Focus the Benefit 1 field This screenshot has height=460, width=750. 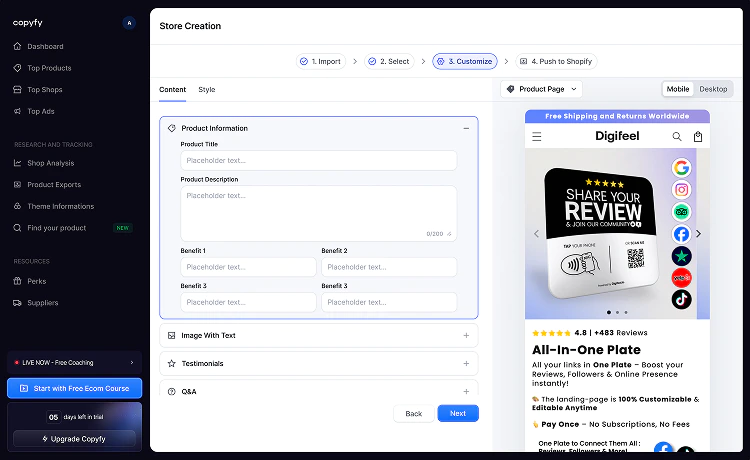point(248,267)
